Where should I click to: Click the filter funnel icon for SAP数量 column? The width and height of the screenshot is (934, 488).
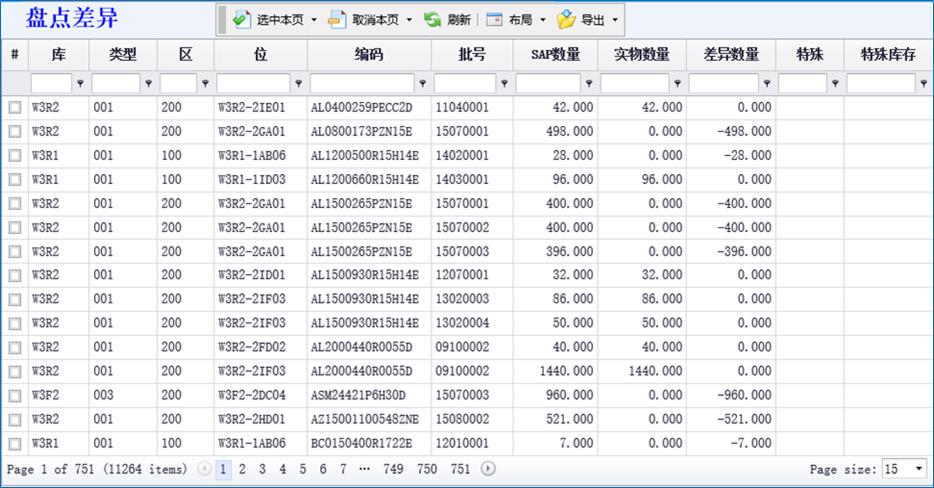pyautogui.click(x=590, y=84)
